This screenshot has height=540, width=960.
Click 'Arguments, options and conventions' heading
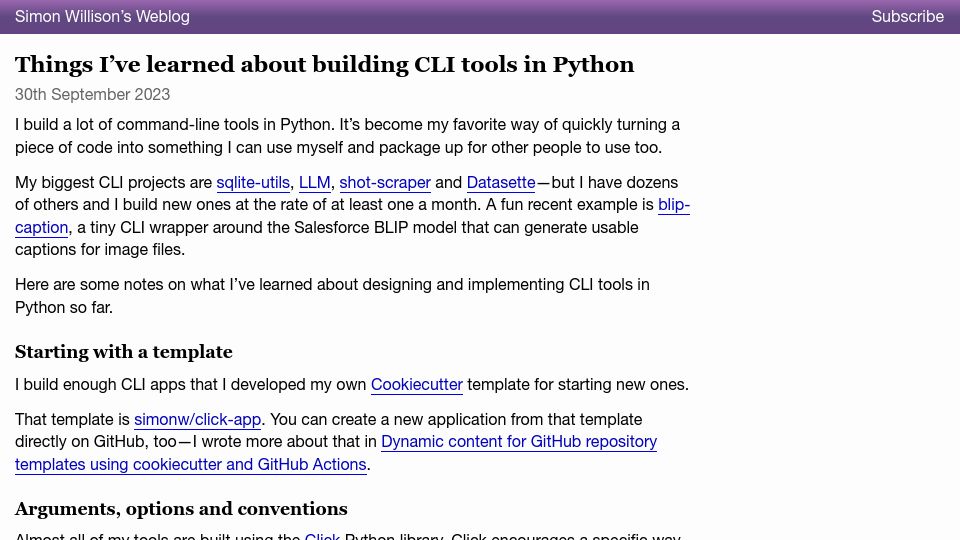[181, 509]
